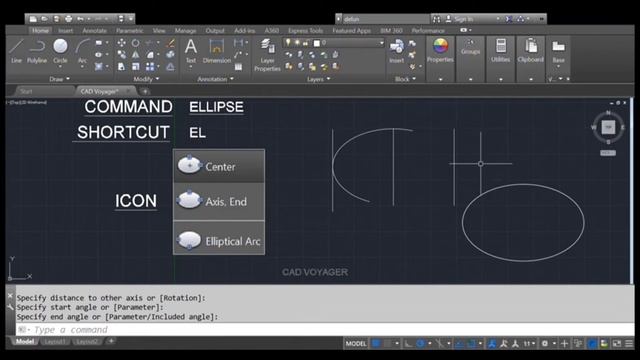Image resolution: width=640 pixels, height=360 pixels.
Task: Click the Mirror tool icon
Action: point(135,54)
